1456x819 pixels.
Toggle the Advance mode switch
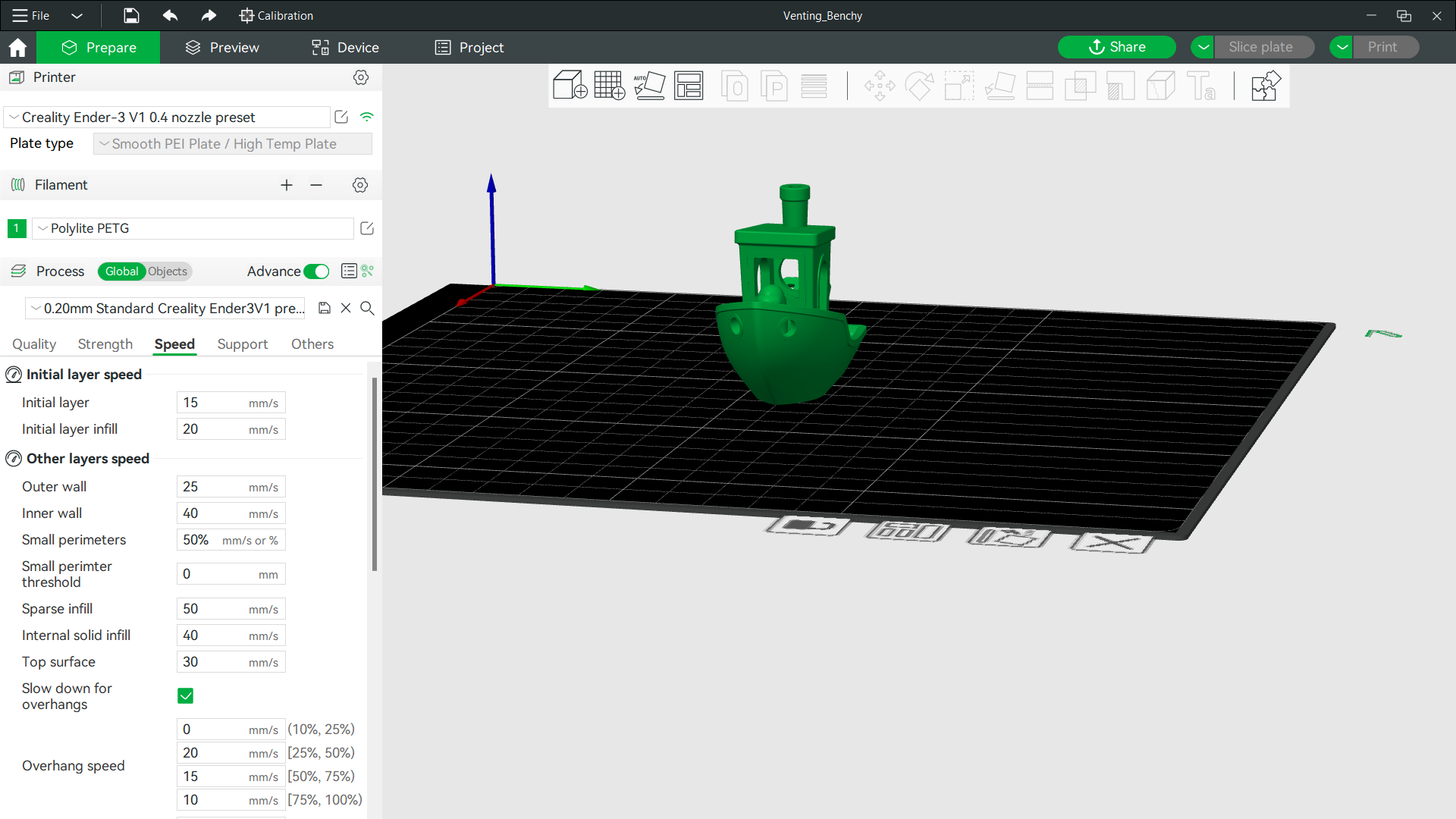(316, 271)
